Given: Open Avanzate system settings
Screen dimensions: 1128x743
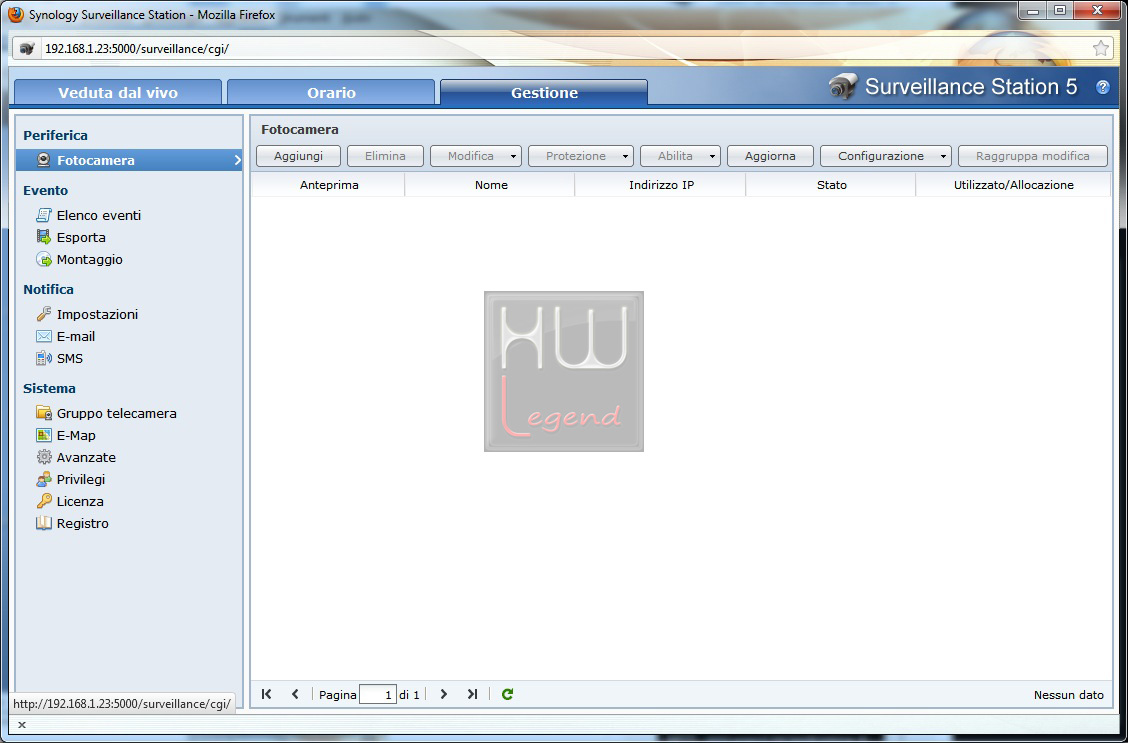Looking at the screenshot, I should pyautogui.click(x=86, y=457).
